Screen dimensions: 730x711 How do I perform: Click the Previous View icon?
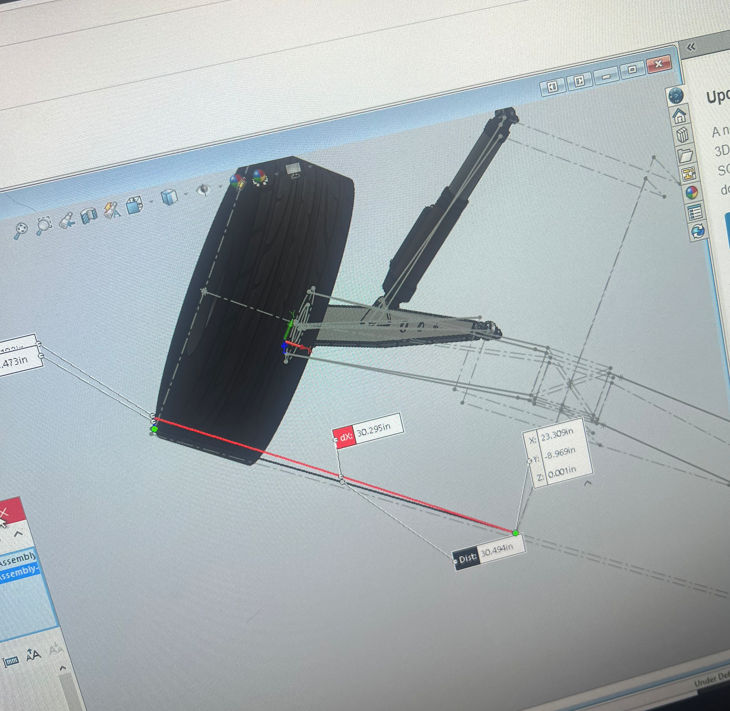tap(67, 220)
